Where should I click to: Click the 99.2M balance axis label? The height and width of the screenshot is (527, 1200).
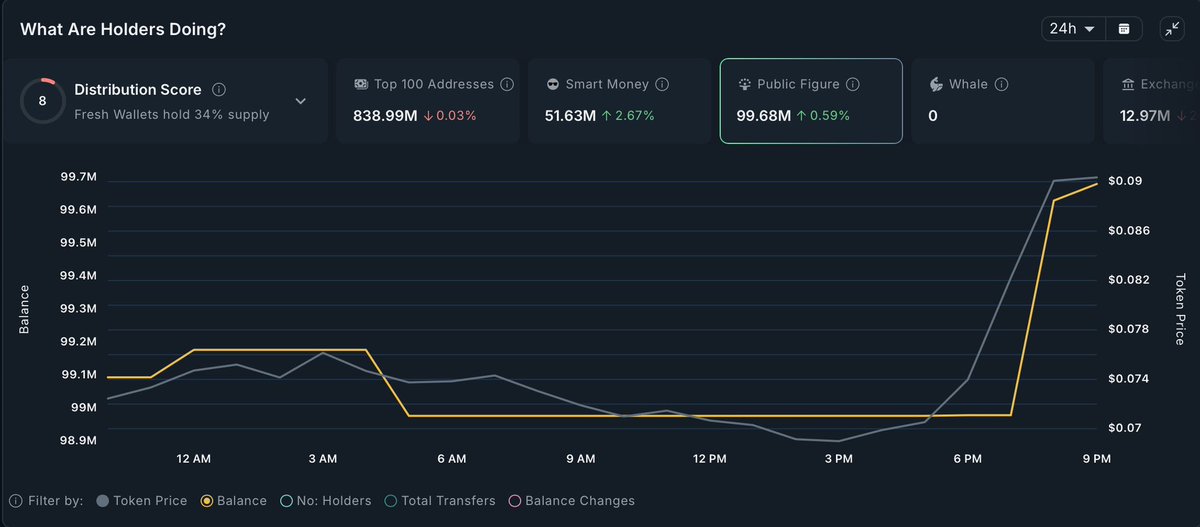(79, 341)
